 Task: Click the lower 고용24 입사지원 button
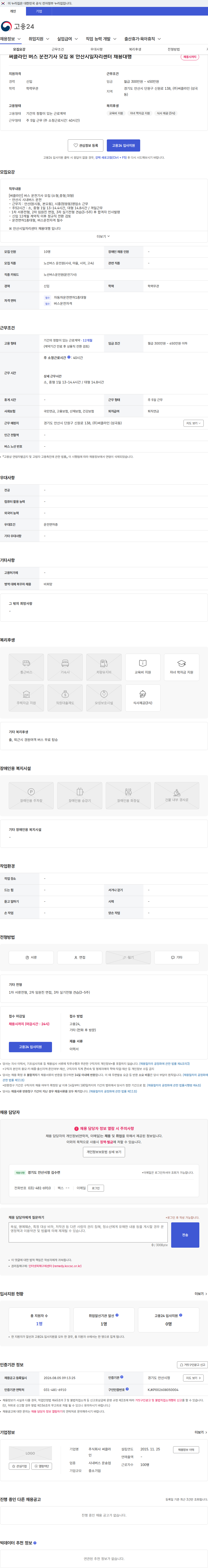[31, 1047]
